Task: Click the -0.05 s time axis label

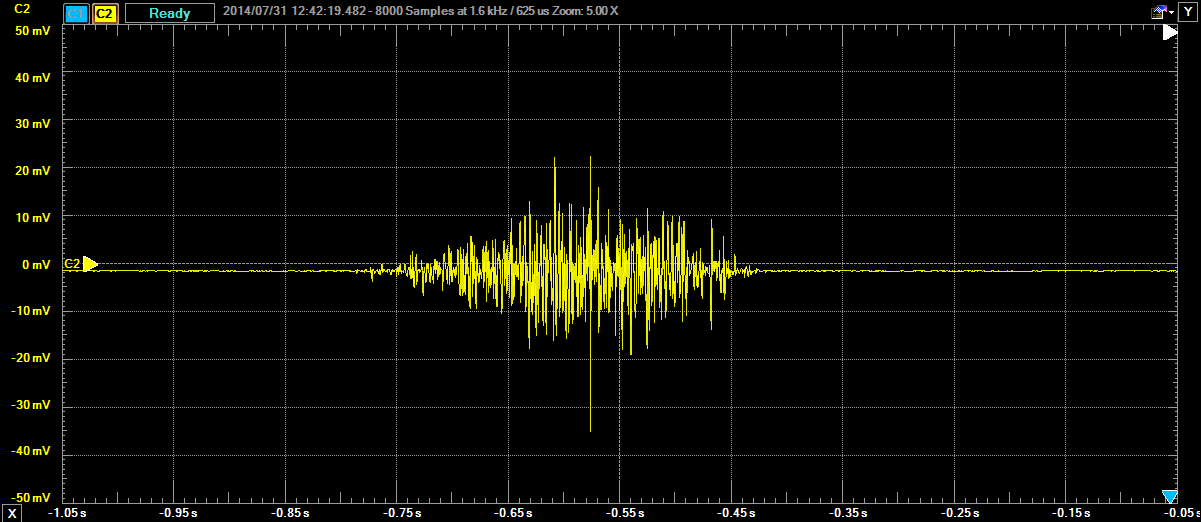Action: click(x=1181, y=513)
